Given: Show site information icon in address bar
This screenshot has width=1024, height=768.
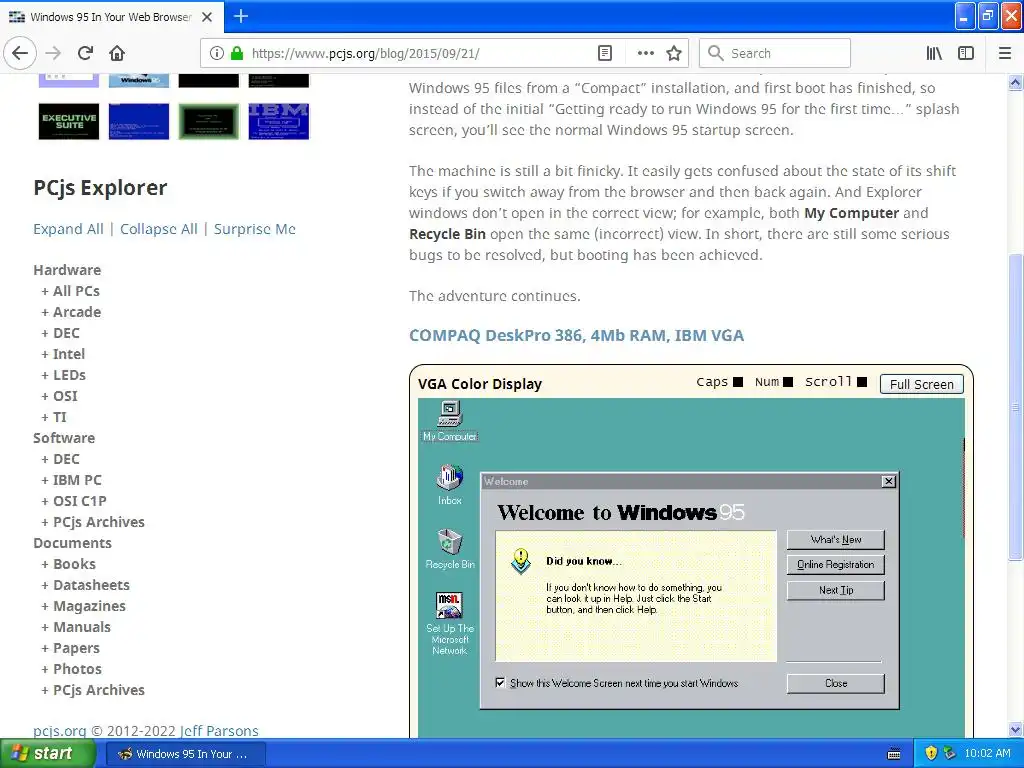Looking at the screenshot, I should click(217, 53).
